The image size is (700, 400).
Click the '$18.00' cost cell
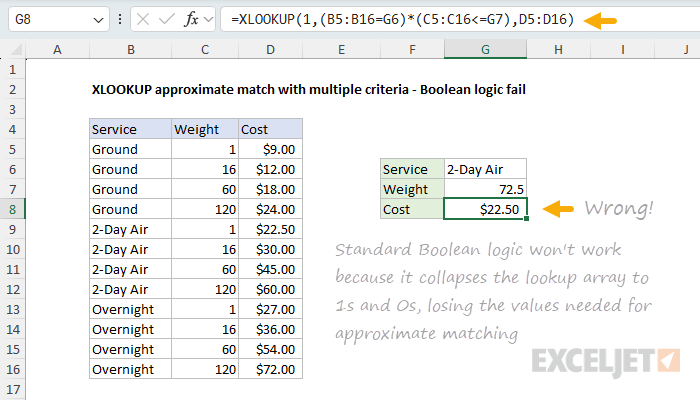click(271, 189)
